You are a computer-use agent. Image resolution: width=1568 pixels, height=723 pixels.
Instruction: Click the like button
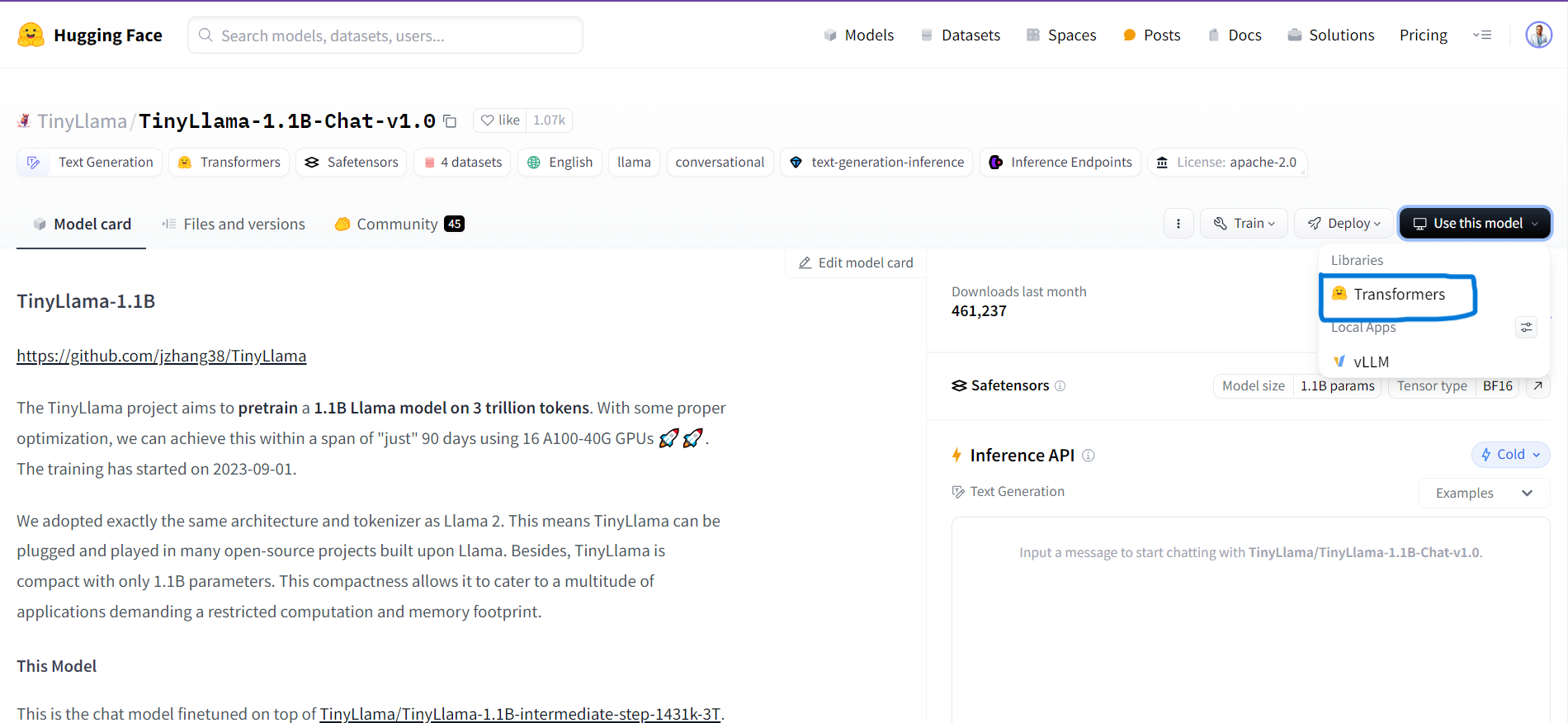click(x=500, y=120)
